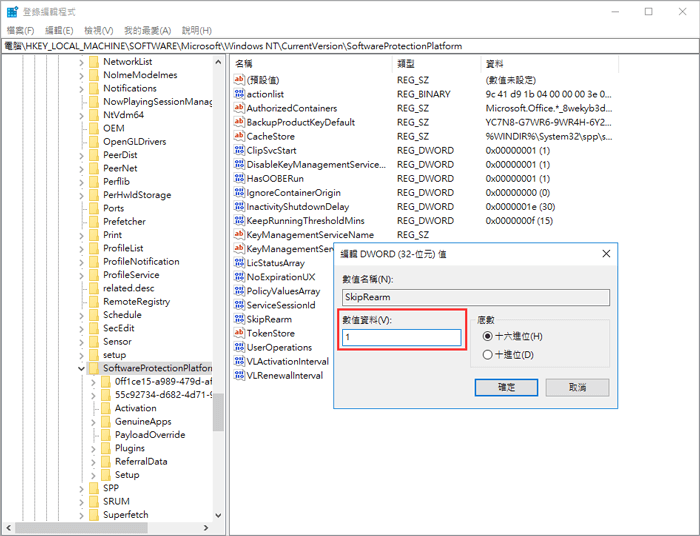Click the tree pane horizontal scrollbar thumb
700x536 pixels.
tap(81, 528)
